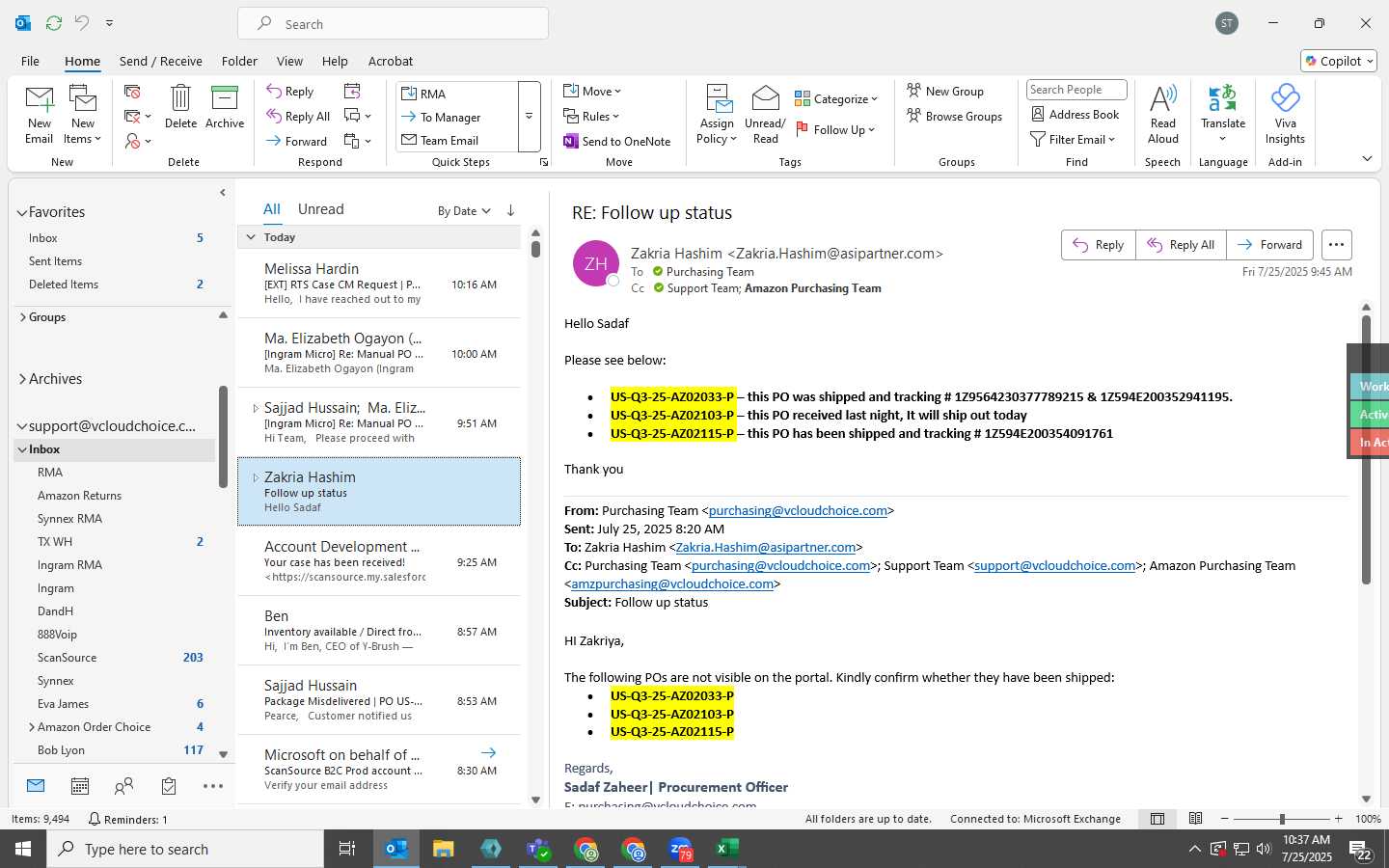Open the By Date sort dropdown
Viewport: 1389px width, 868px height.
point(464,211)
